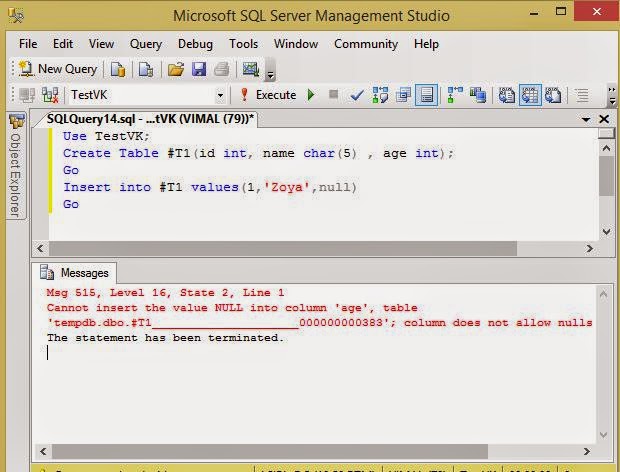Click the Analysis Services query icon
The width and height of the screenshot is (620, 472).
tap(146, 70)
